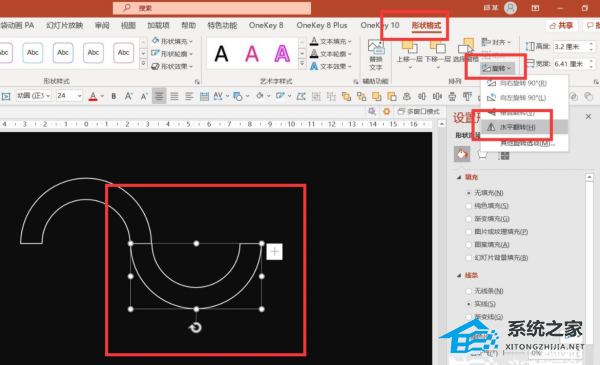
Task: Open Size & Properties tab in format pane
Action: [504, 155]
